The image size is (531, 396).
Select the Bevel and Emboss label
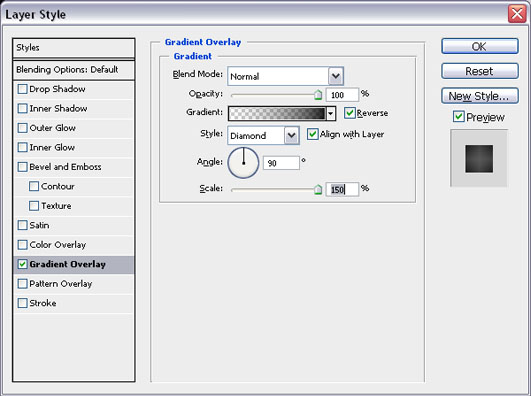coord(65,167)
